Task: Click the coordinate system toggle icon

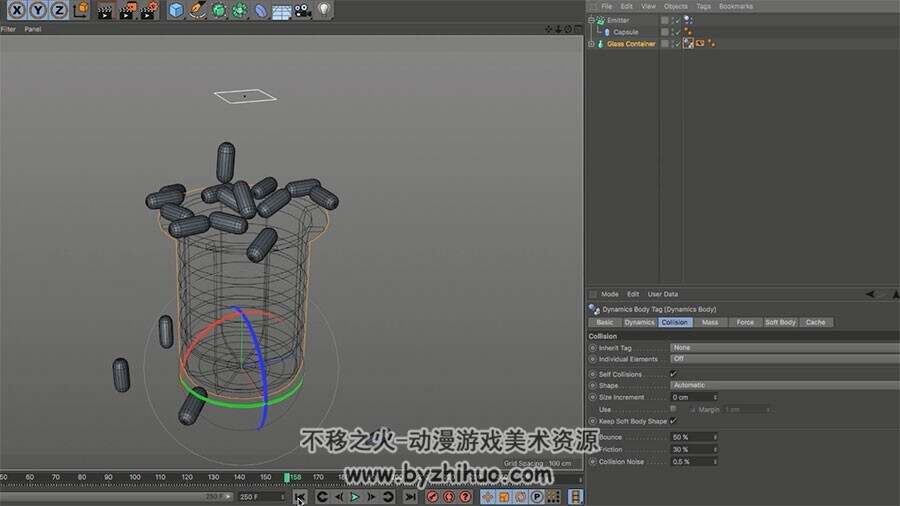Action: tap(81, 10)
